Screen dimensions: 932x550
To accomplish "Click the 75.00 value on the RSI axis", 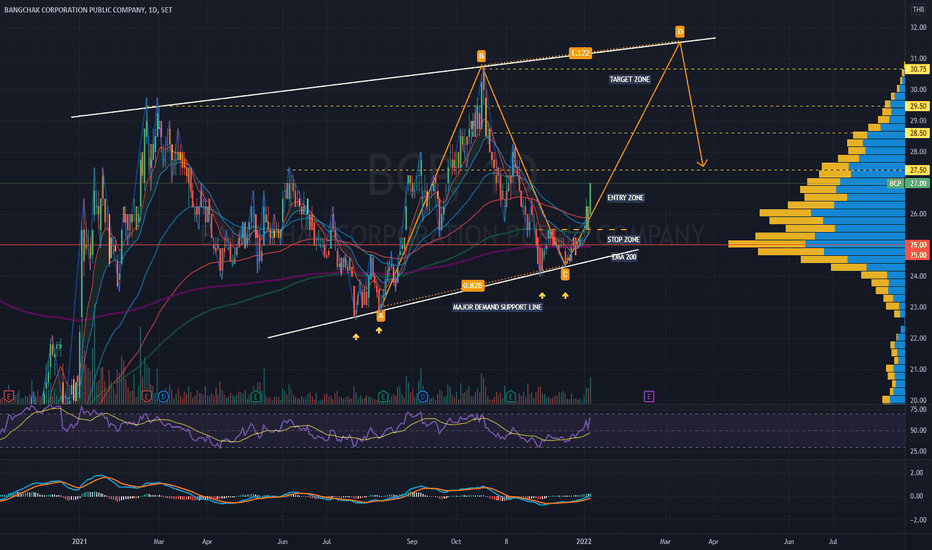I will 918,410.
